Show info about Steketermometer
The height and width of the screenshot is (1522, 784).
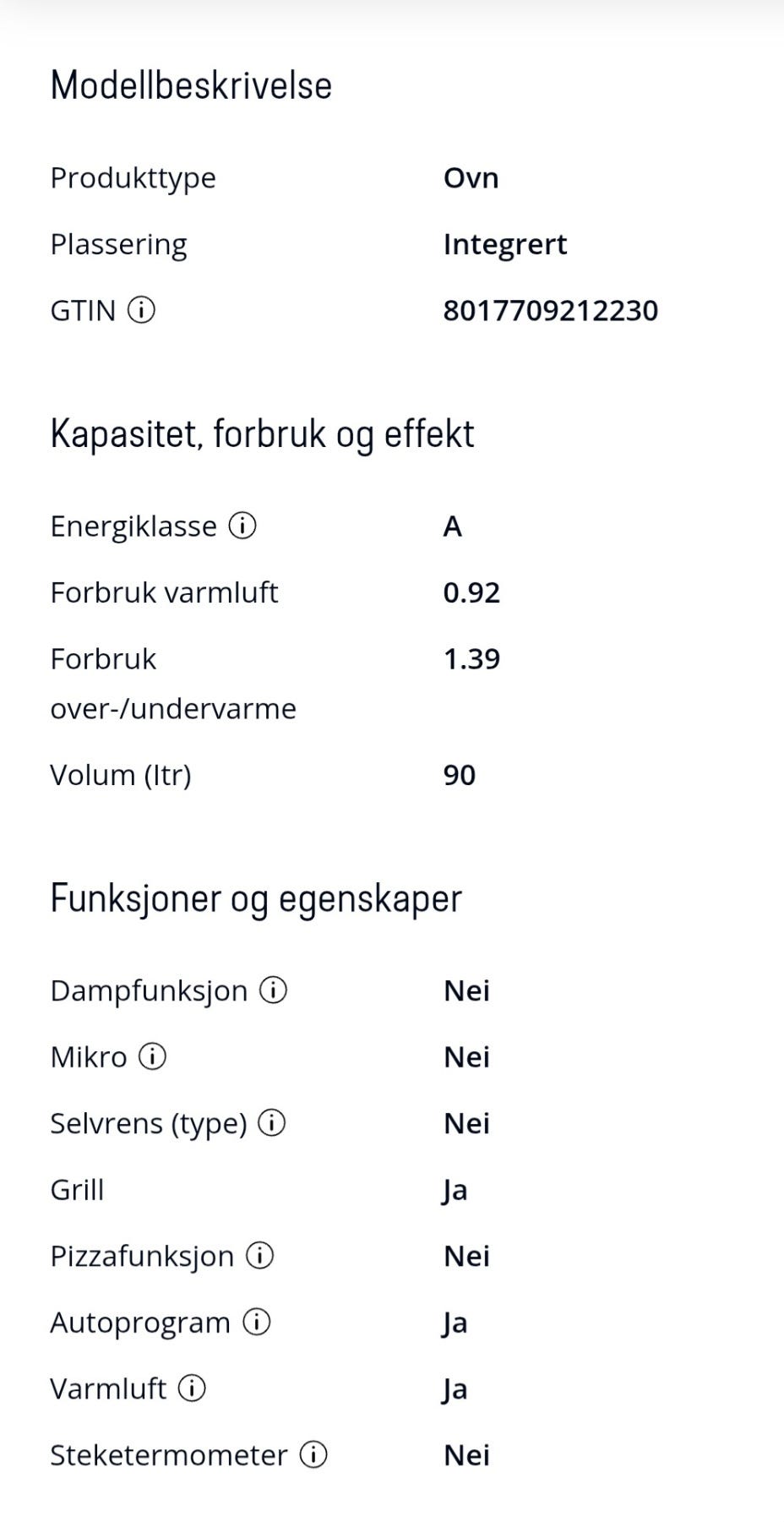pos(313,1455)
